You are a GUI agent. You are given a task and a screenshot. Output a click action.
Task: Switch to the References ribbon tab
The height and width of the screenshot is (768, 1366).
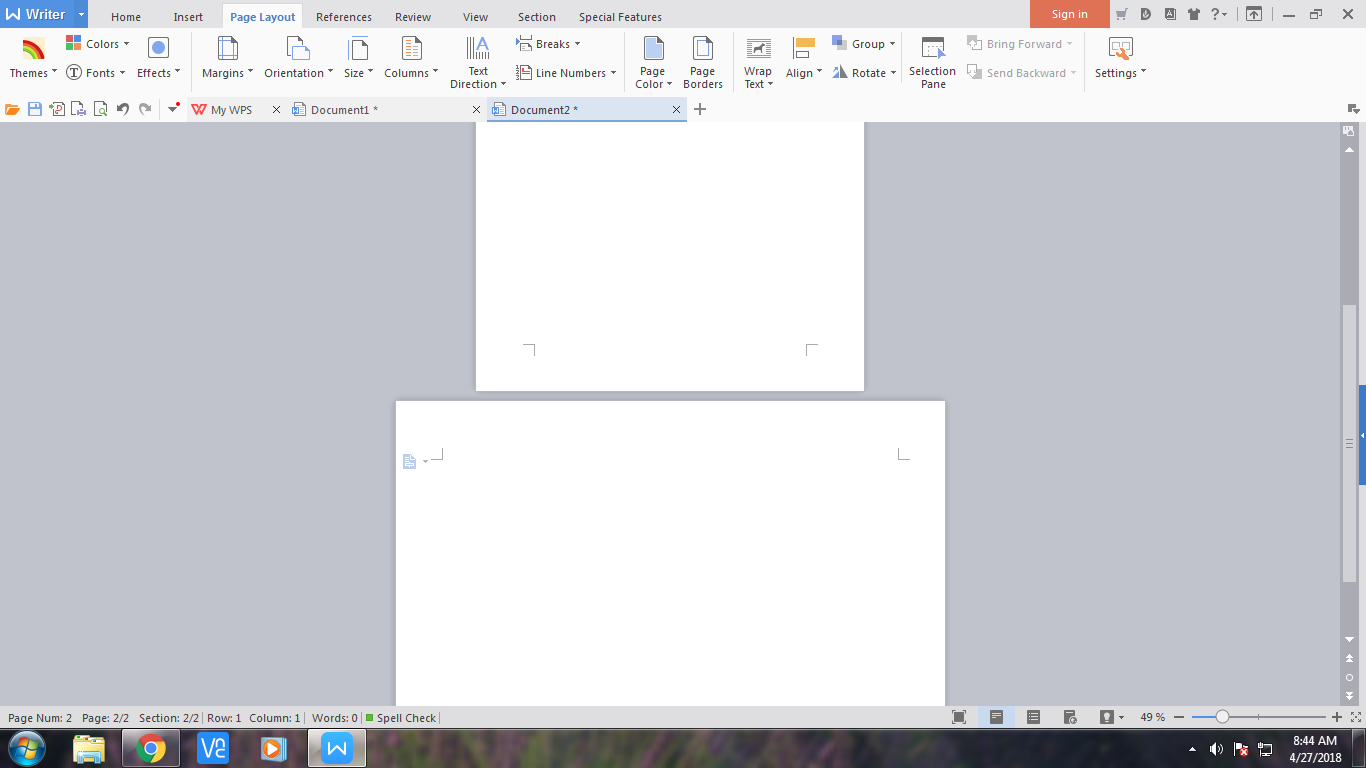click(x=343, y=16)
